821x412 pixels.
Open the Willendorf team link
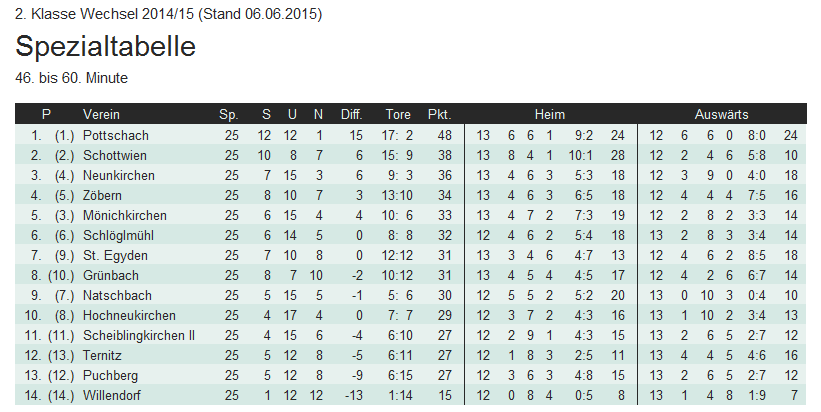point(115,395)
